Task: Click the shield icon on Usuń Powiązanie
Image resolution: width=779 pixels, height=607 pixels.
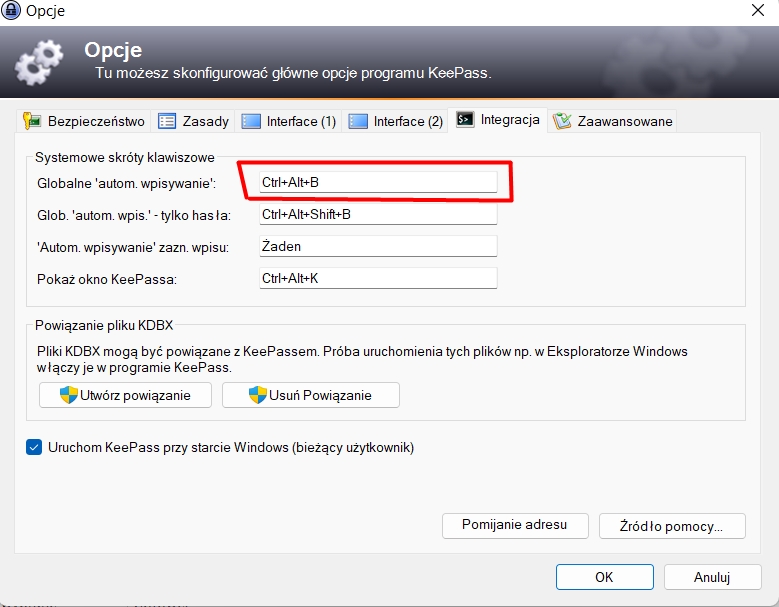Action: 257,395
